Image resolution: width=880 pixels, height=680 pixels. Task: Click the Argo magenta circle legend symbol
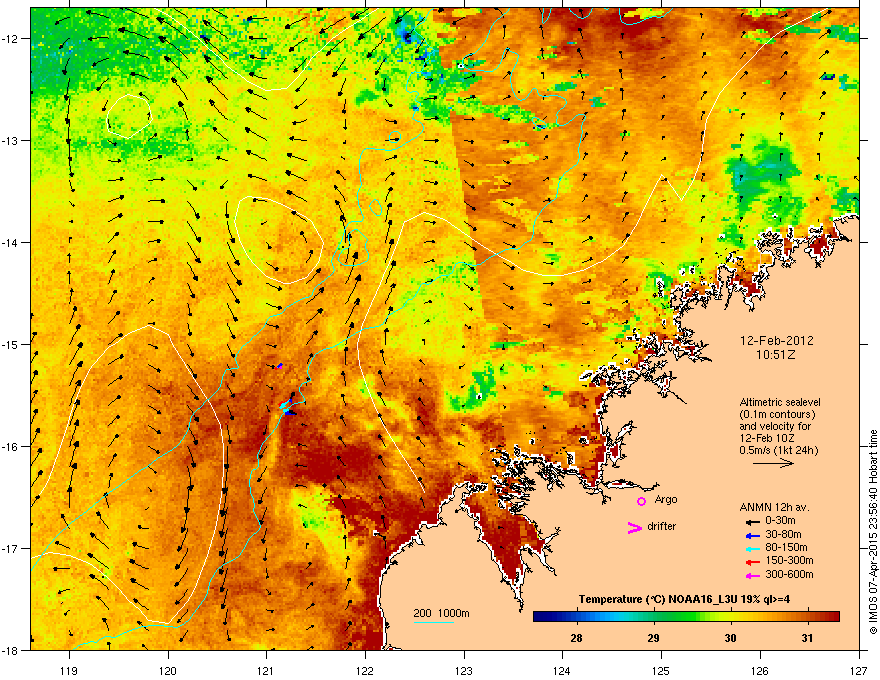click(x=641, y=501)
